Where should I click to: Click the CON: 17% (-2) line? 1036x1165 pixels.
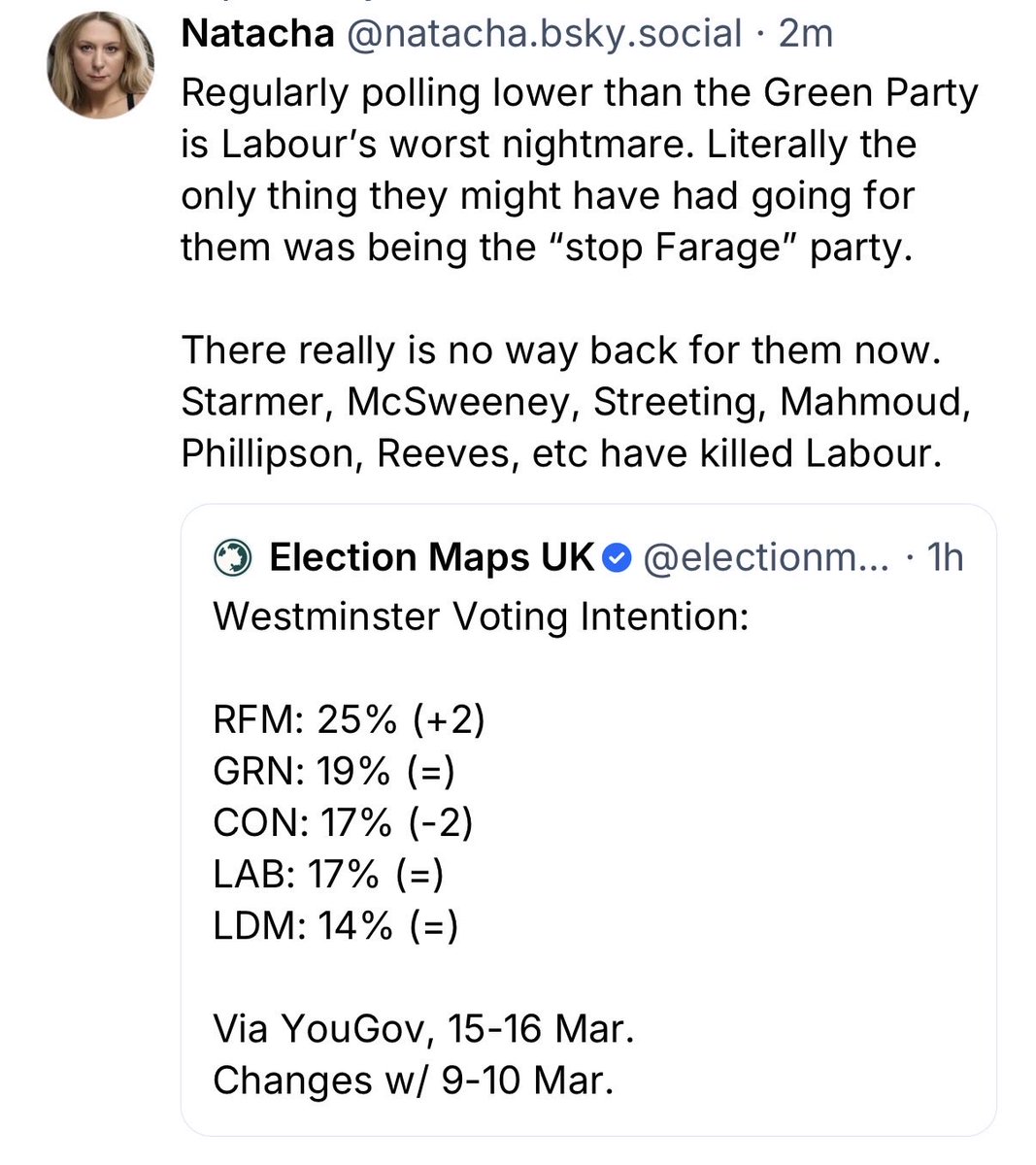click(x=343, y=822)
